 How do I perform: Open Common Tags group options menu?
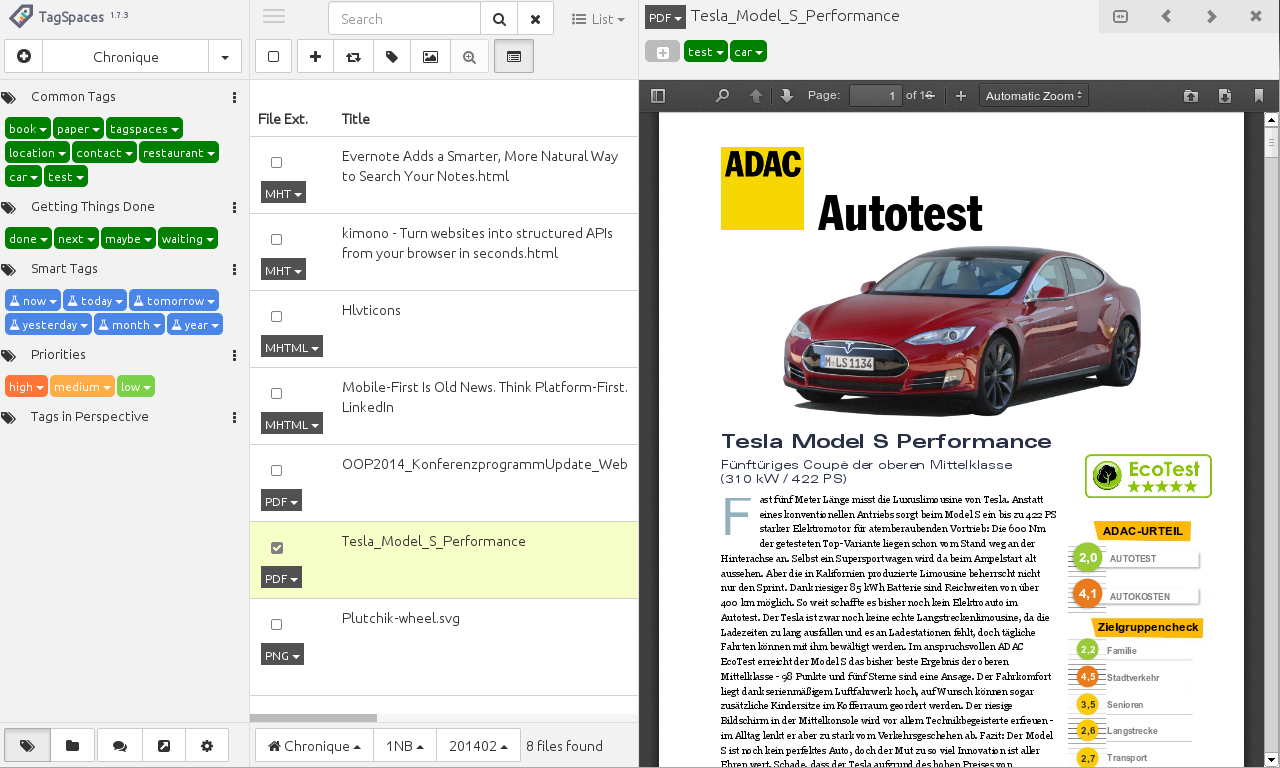coord(234,98)
